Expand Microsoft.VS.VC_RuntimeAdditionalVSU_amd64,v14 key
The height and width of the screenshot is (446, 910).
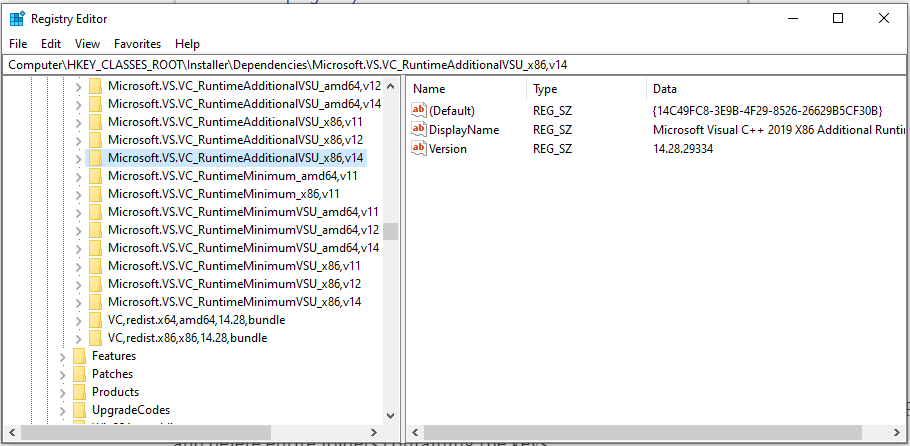pyautogui.click(x=79, y=105)
